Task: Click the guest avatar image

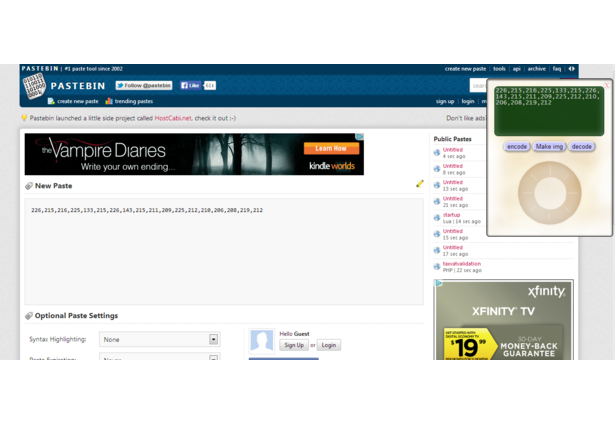Action: tap(262, 340)
